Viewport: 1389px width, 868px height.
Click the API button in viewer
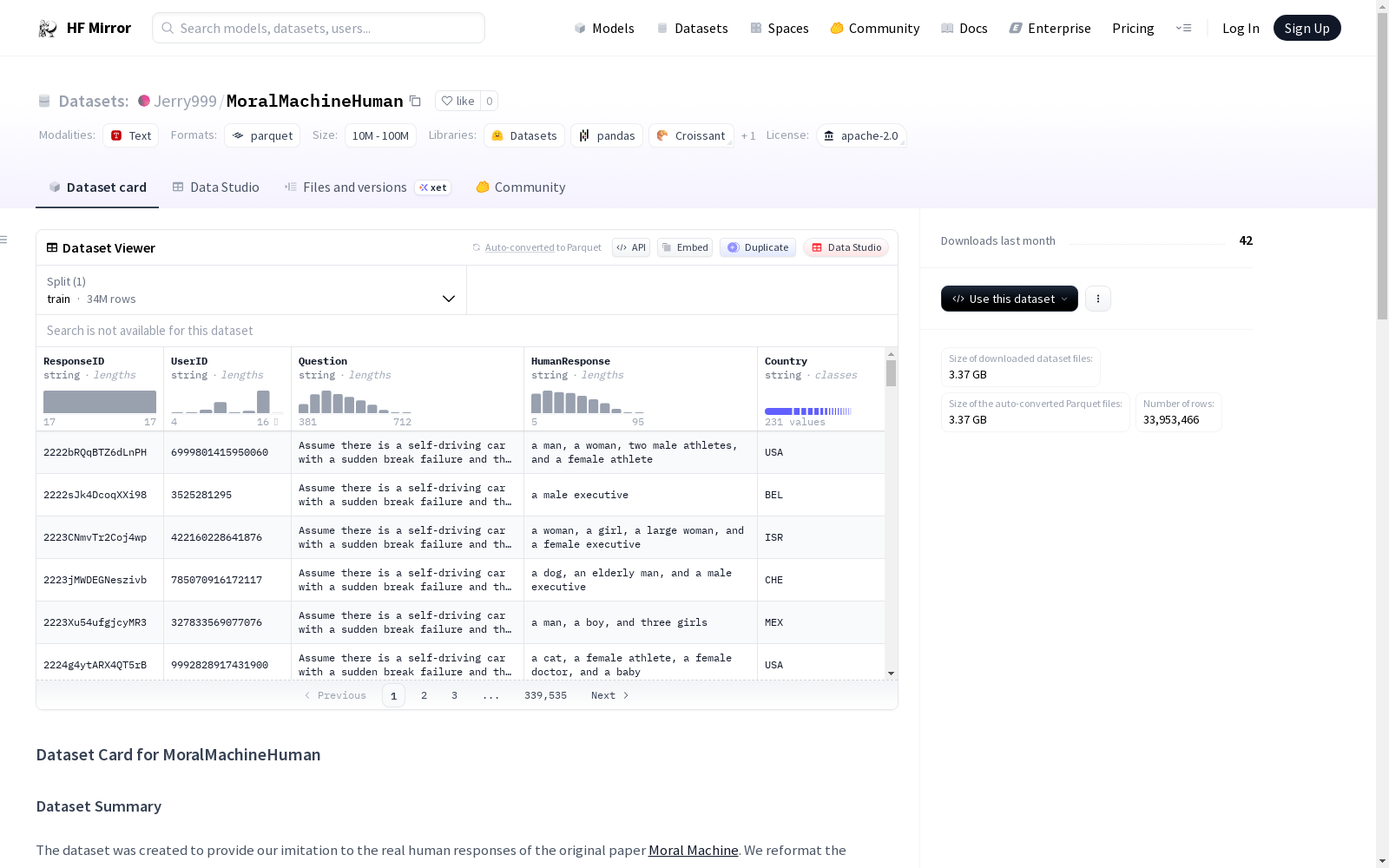coord(631,247)
